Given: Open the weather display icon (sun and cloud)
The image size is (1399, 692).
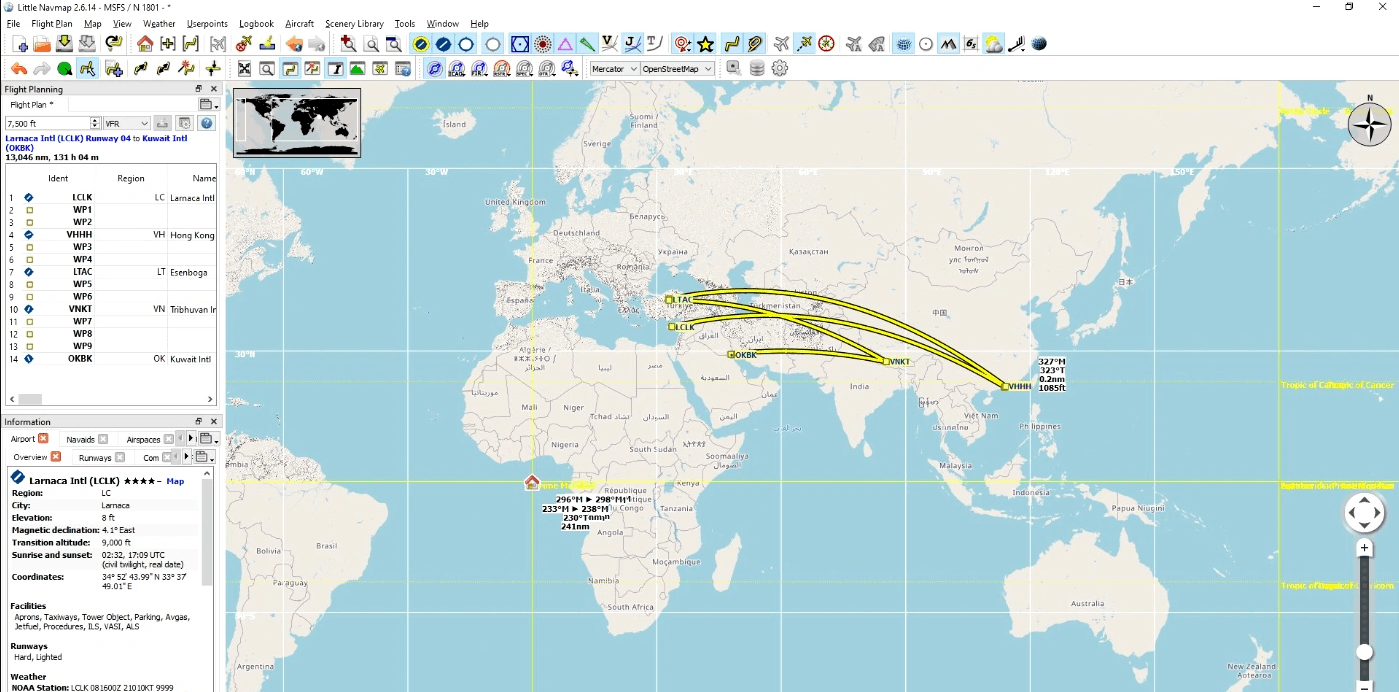Looking at the screenshot, I should point(992,43).
